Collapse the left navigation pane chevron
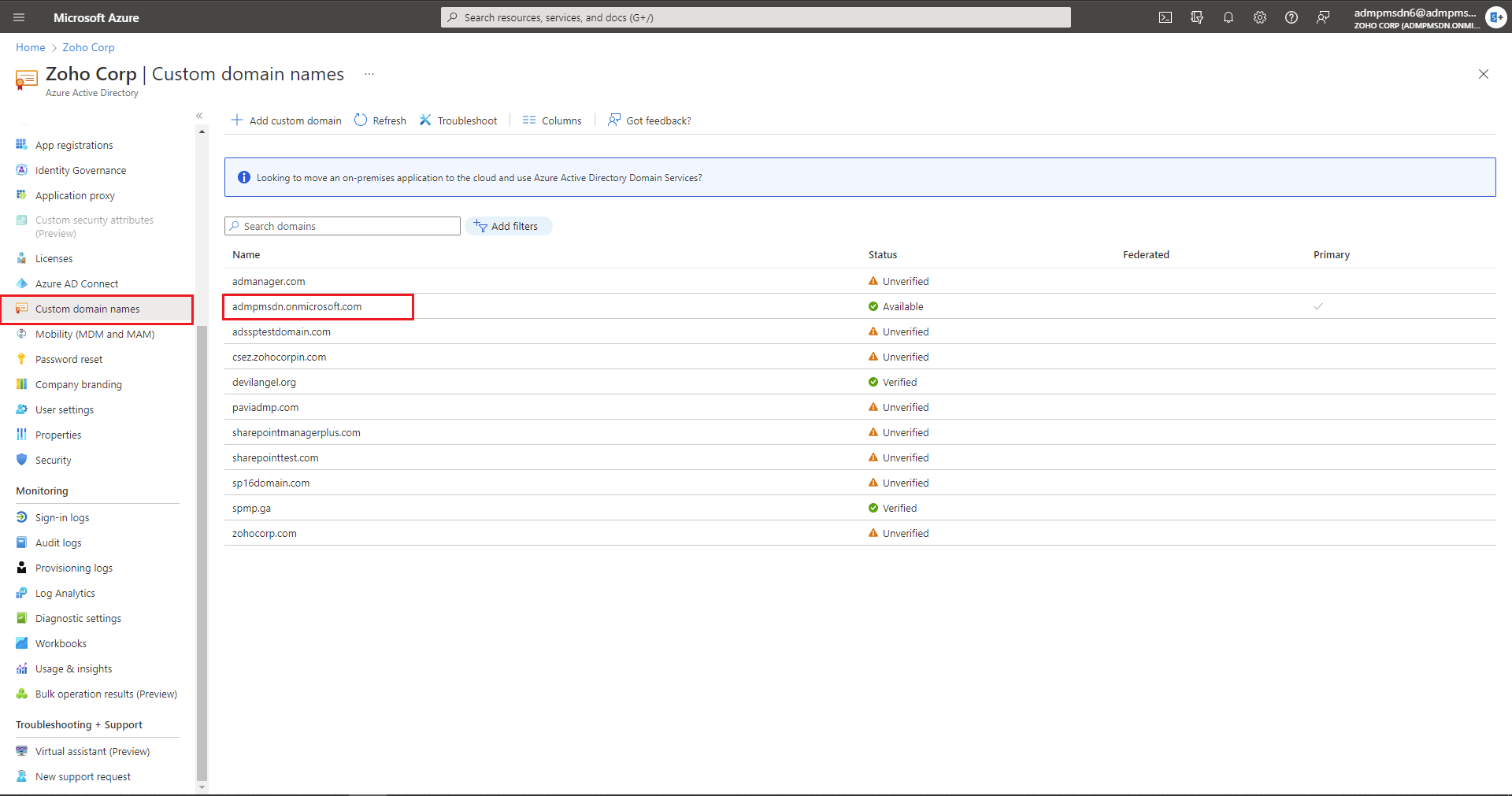This screenshot has width=1512, height=796. point(199,115)
